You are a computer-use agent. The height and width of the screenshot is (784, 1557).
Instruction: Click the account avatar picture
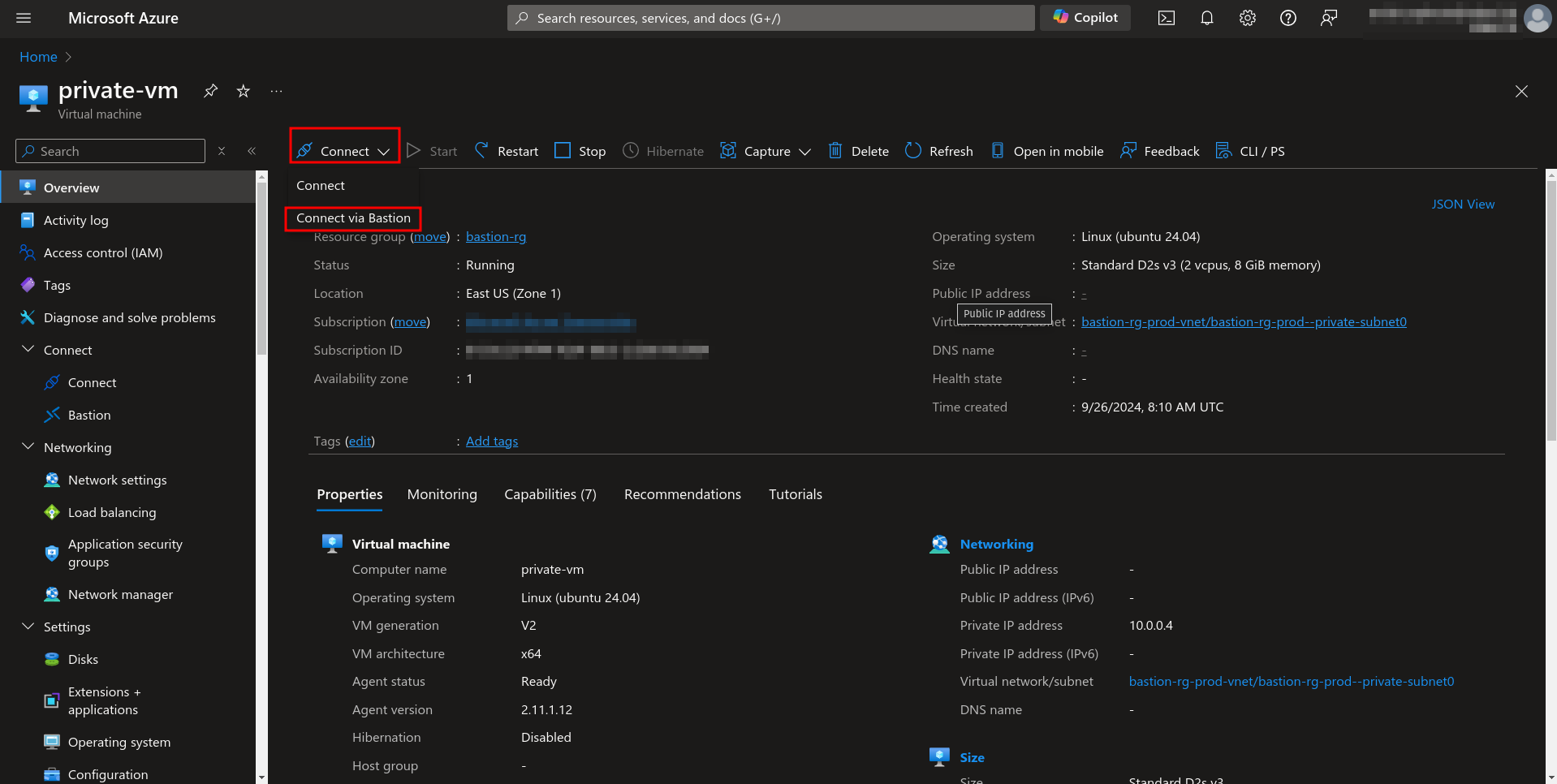1537,18
